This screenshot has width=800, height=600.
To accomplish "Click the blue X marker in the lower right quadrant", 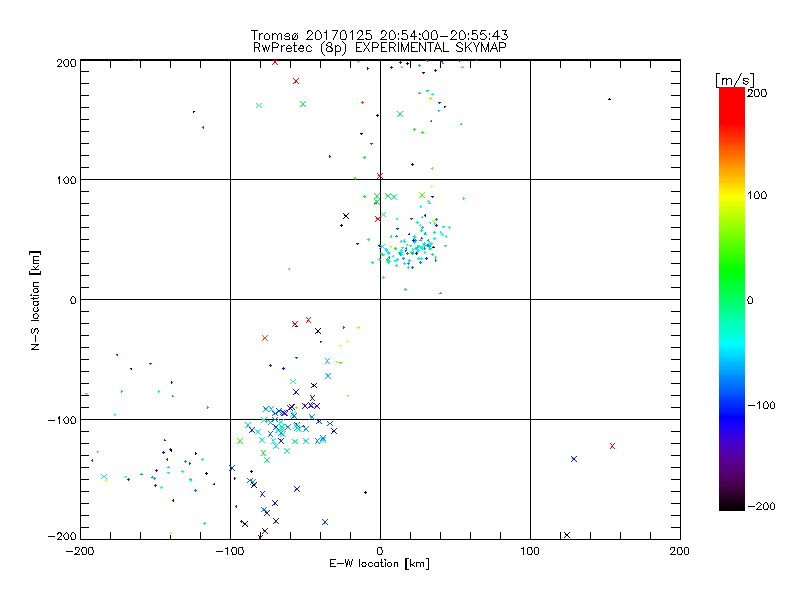I will [x=573, y=459].
